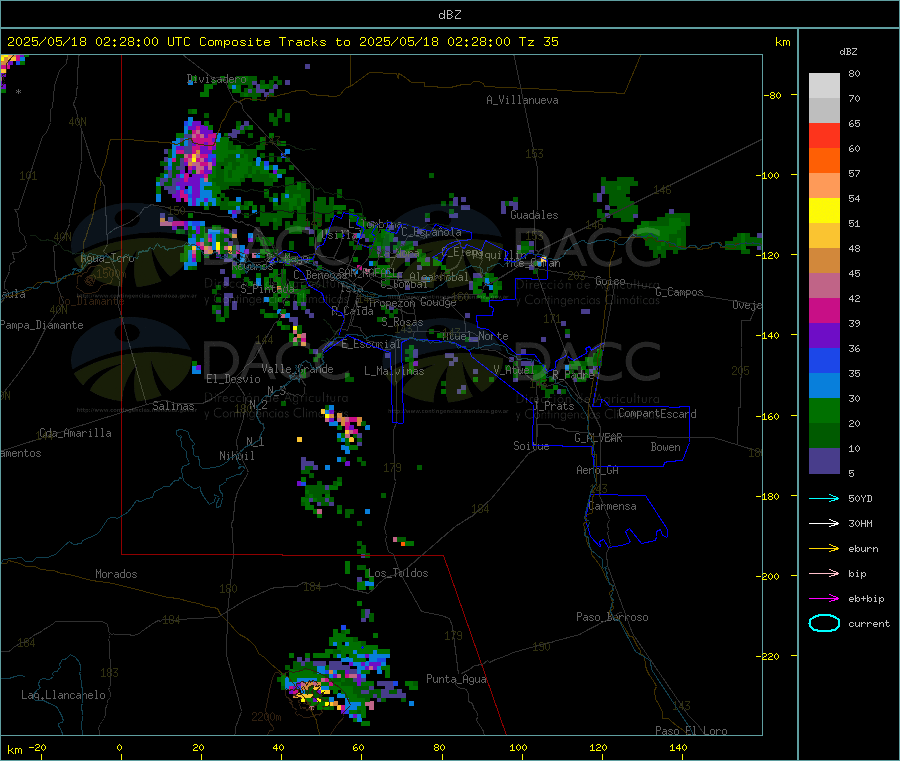The height and width of the screenshot is (761, 900).
Task: Click the '140' tick on bottom km axis
Action: point(678,747)
